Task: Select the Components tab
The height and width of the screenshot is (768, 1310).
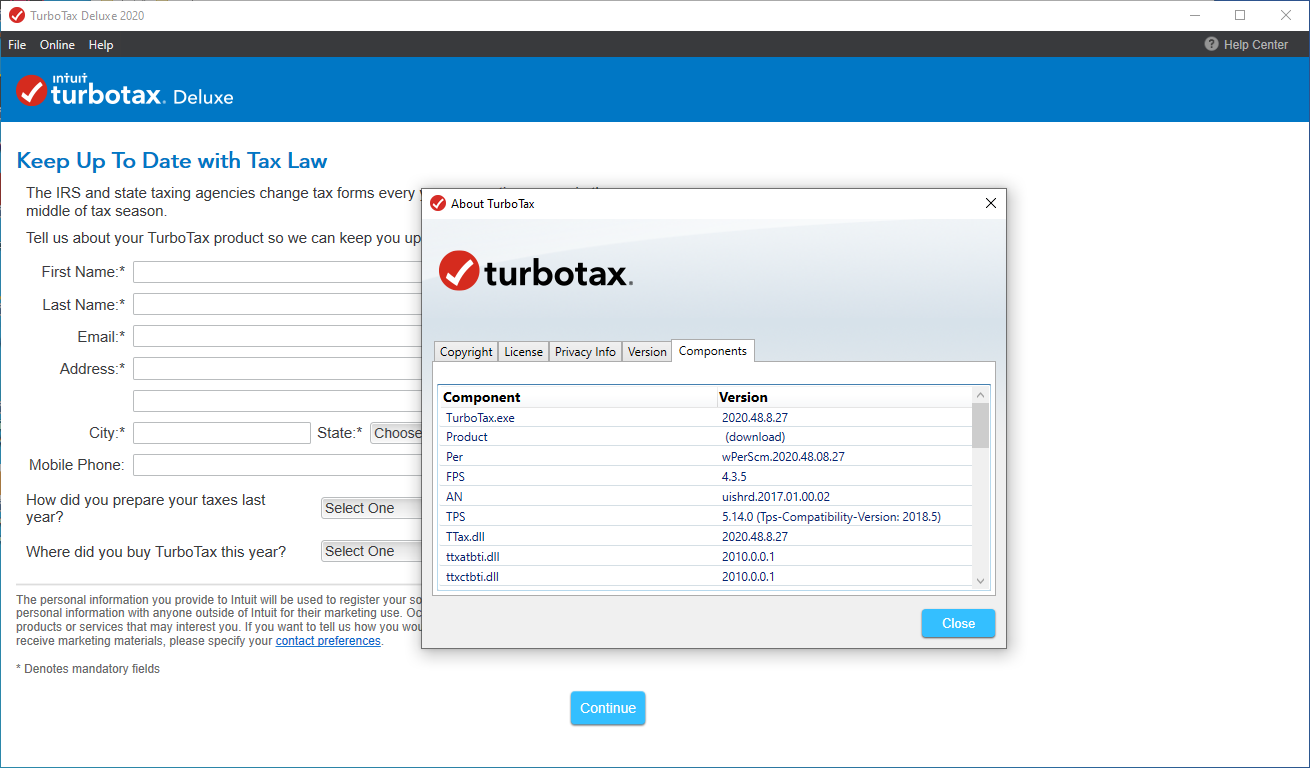Action: [713, 351]
